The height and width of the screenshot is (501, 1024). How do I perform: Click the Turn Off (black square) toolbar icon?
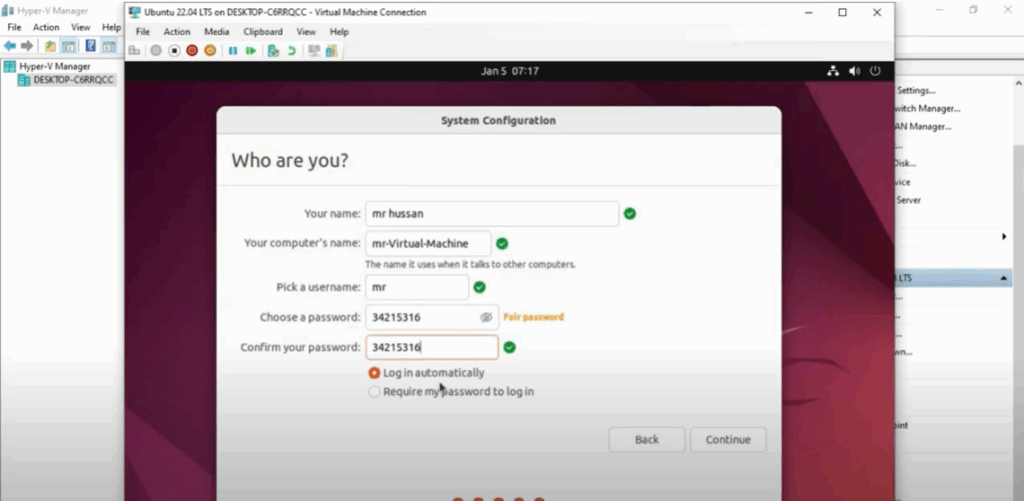(174, 50)
